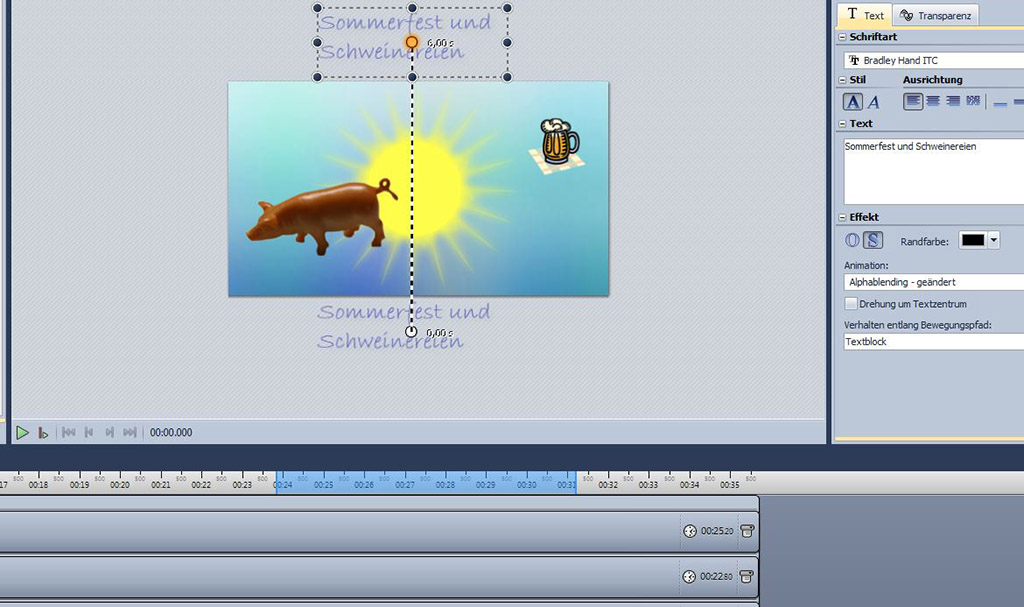Toggle the text shadow effect icon
Viewport: 1024px width, 607px height.
click(x=873, y=240)
